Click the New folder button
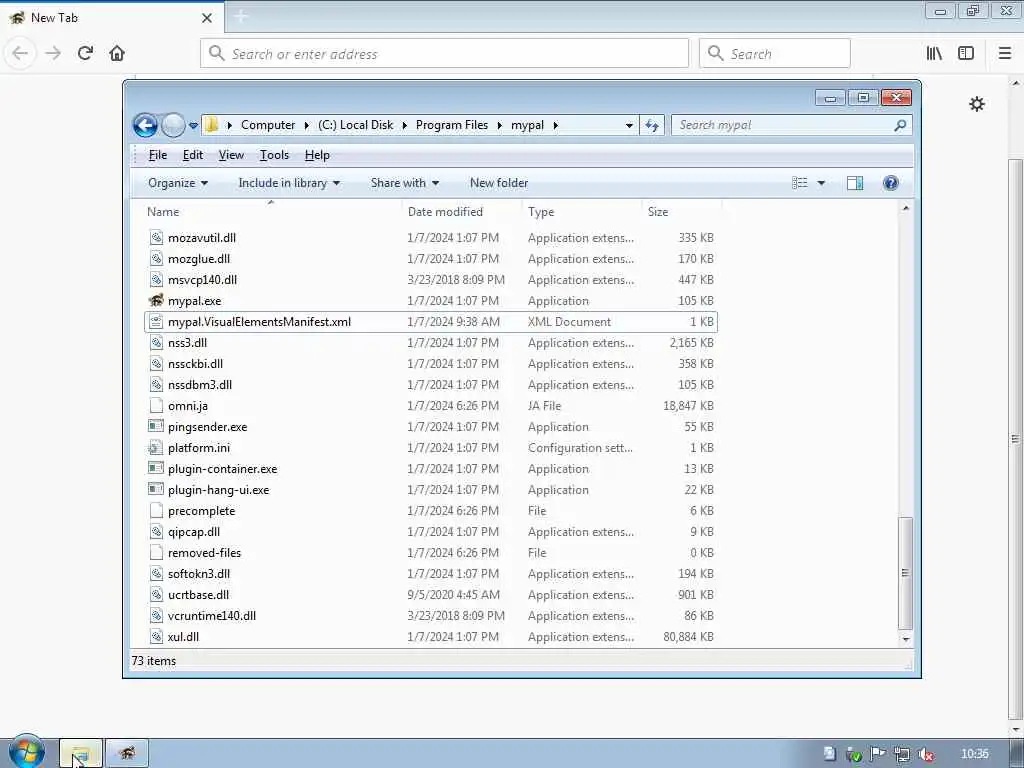 coord(499,183)
